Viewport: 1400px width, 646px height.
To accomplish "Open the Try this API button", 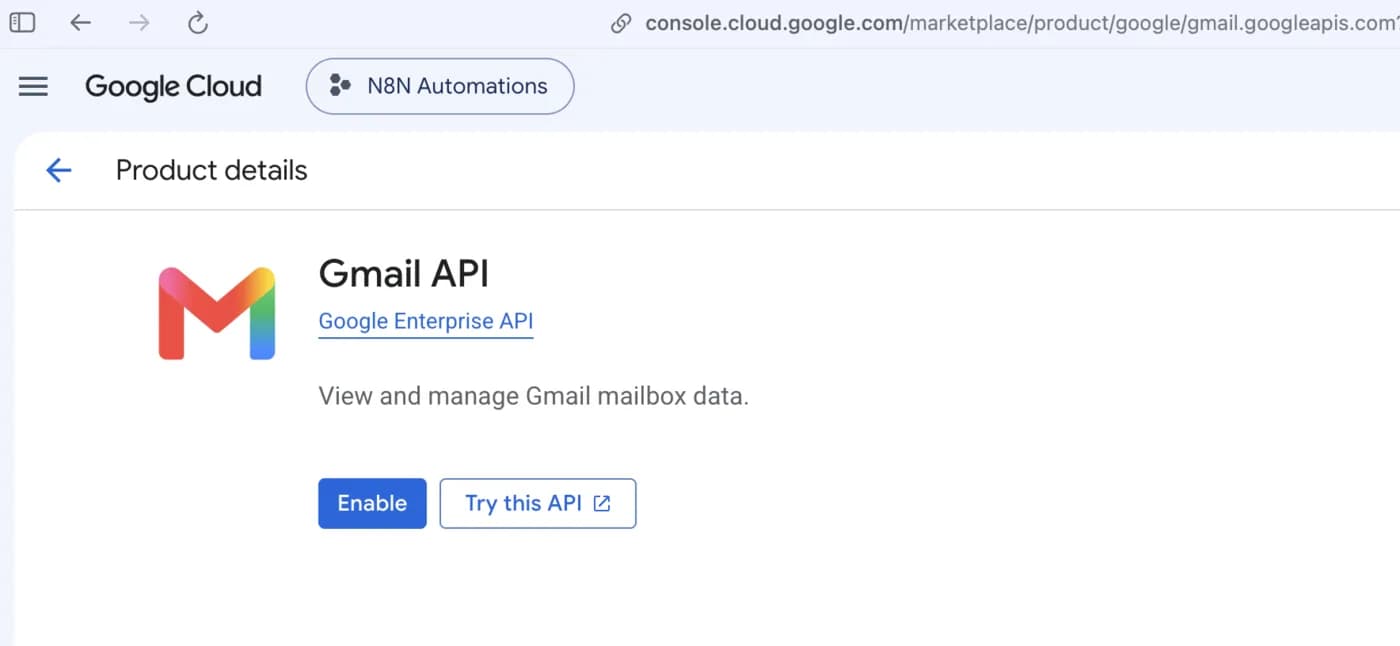I will point(538,503).
